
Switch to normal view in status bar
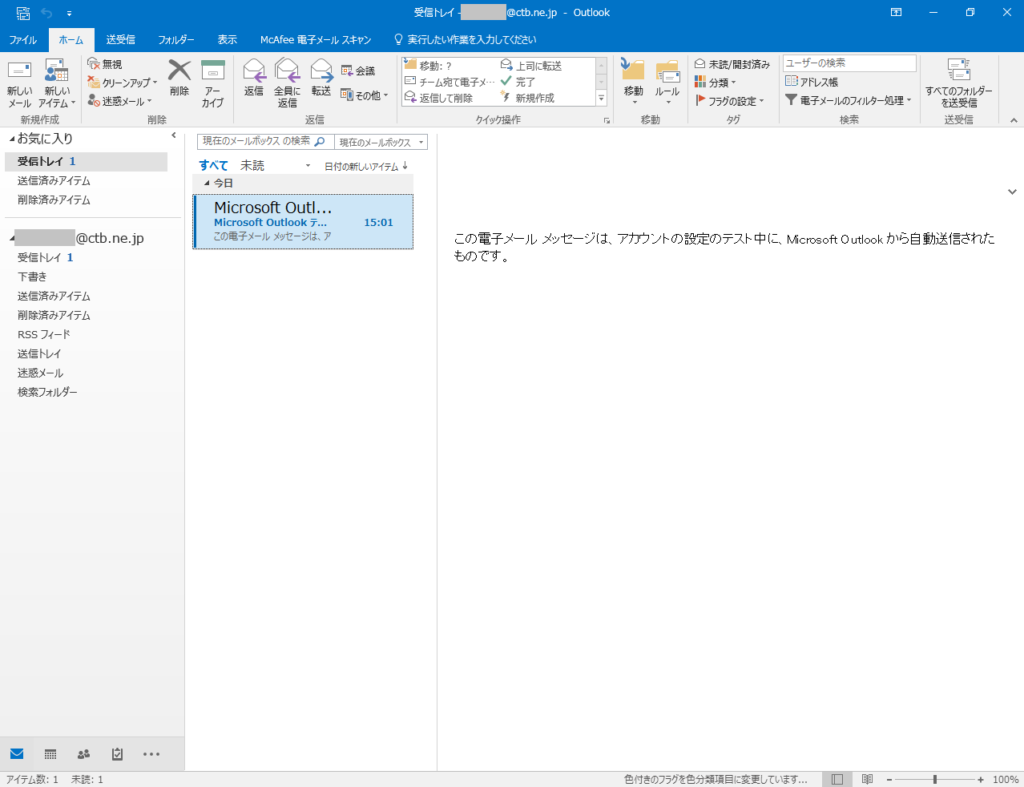tap(837, 779)
